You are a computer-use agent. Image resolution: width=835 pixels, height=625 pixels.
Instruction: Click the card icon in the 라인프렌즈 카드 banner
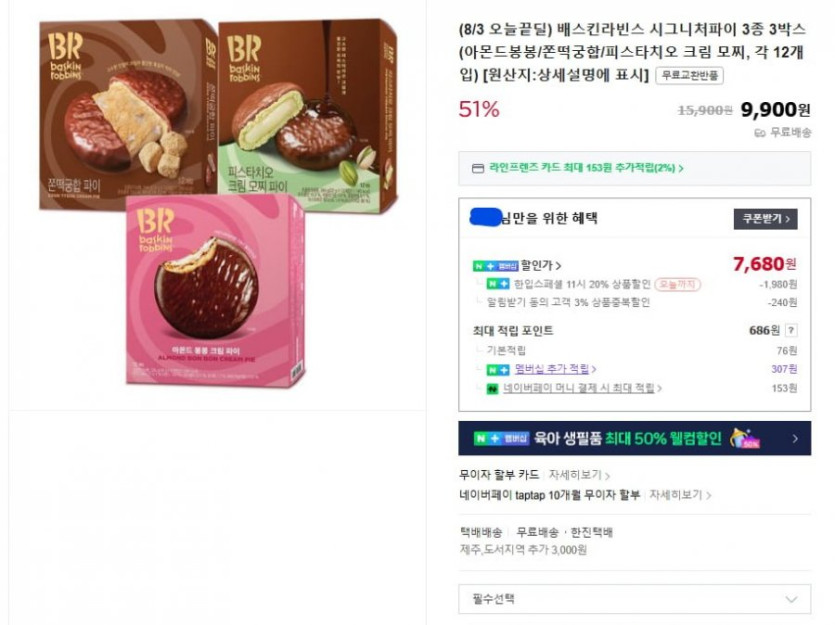[x=478, y=168]
